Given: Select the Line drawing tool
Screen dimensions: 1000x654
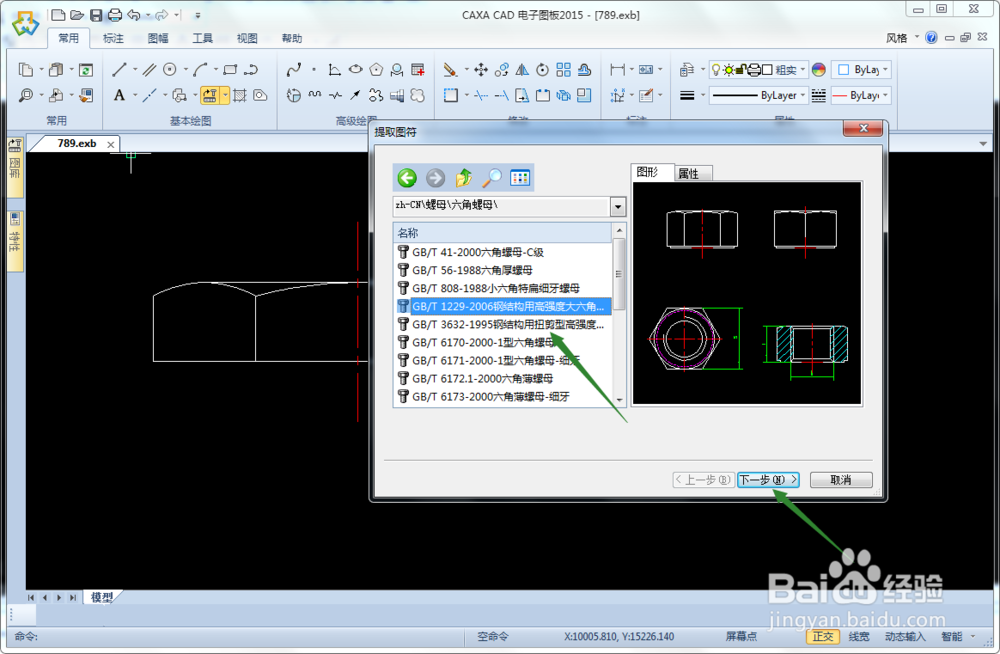Looking at the screenshot, I should pos(119,70).
